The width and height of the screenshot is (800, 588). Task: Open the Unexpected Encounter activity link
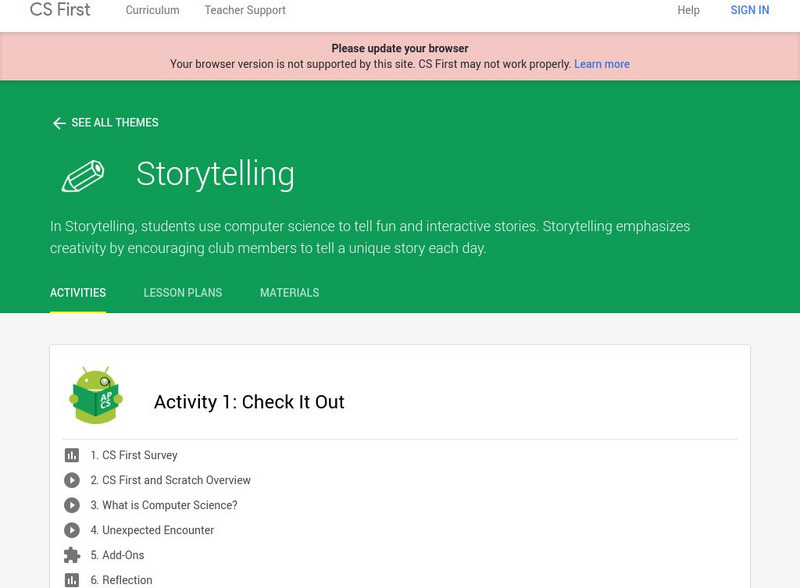[x=158, y=530]
